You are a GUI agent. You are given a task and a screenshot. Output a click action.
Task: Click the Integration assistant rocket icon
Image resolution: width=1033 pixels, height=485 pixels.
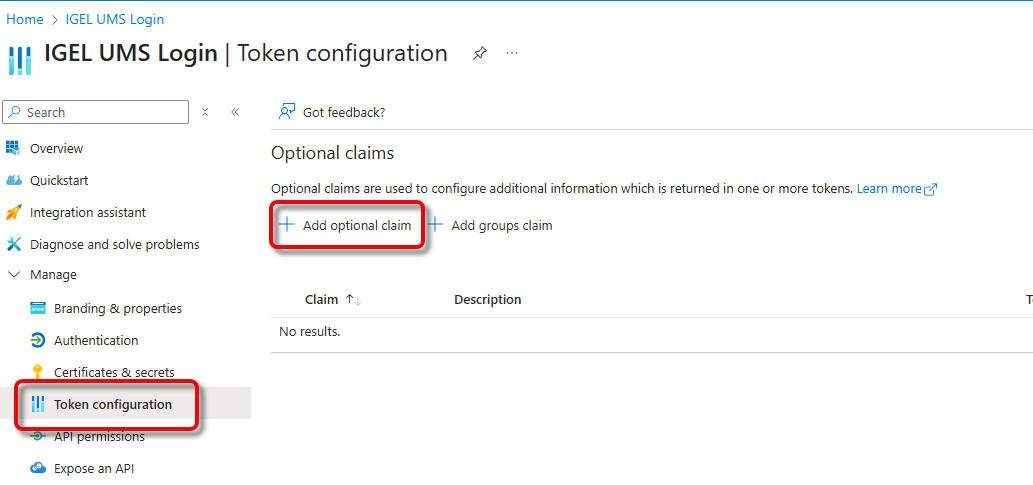[x=13, y=212]
